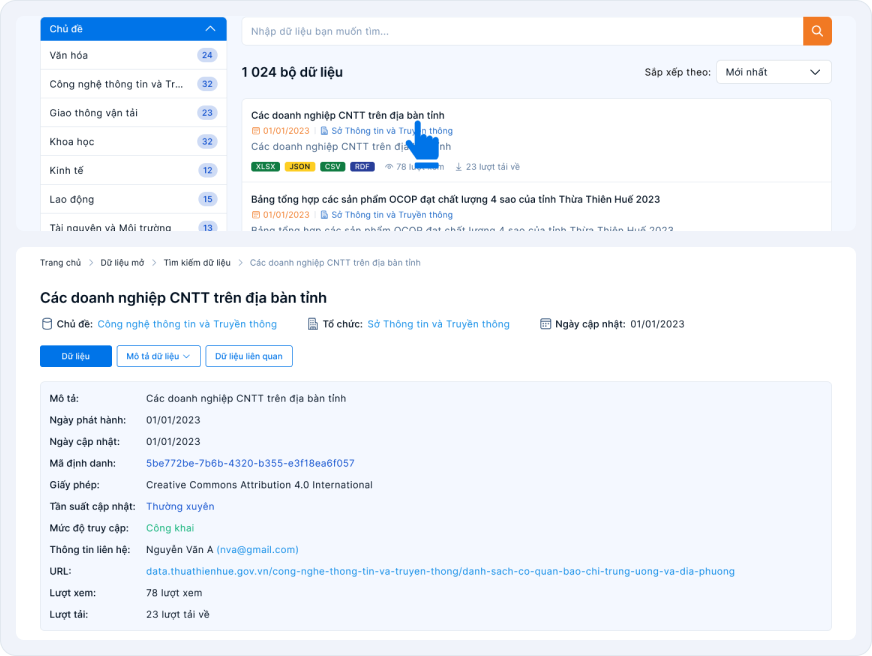
Task: Go to Trang chủ breadcrumb
Action: (x=61, y=263)
